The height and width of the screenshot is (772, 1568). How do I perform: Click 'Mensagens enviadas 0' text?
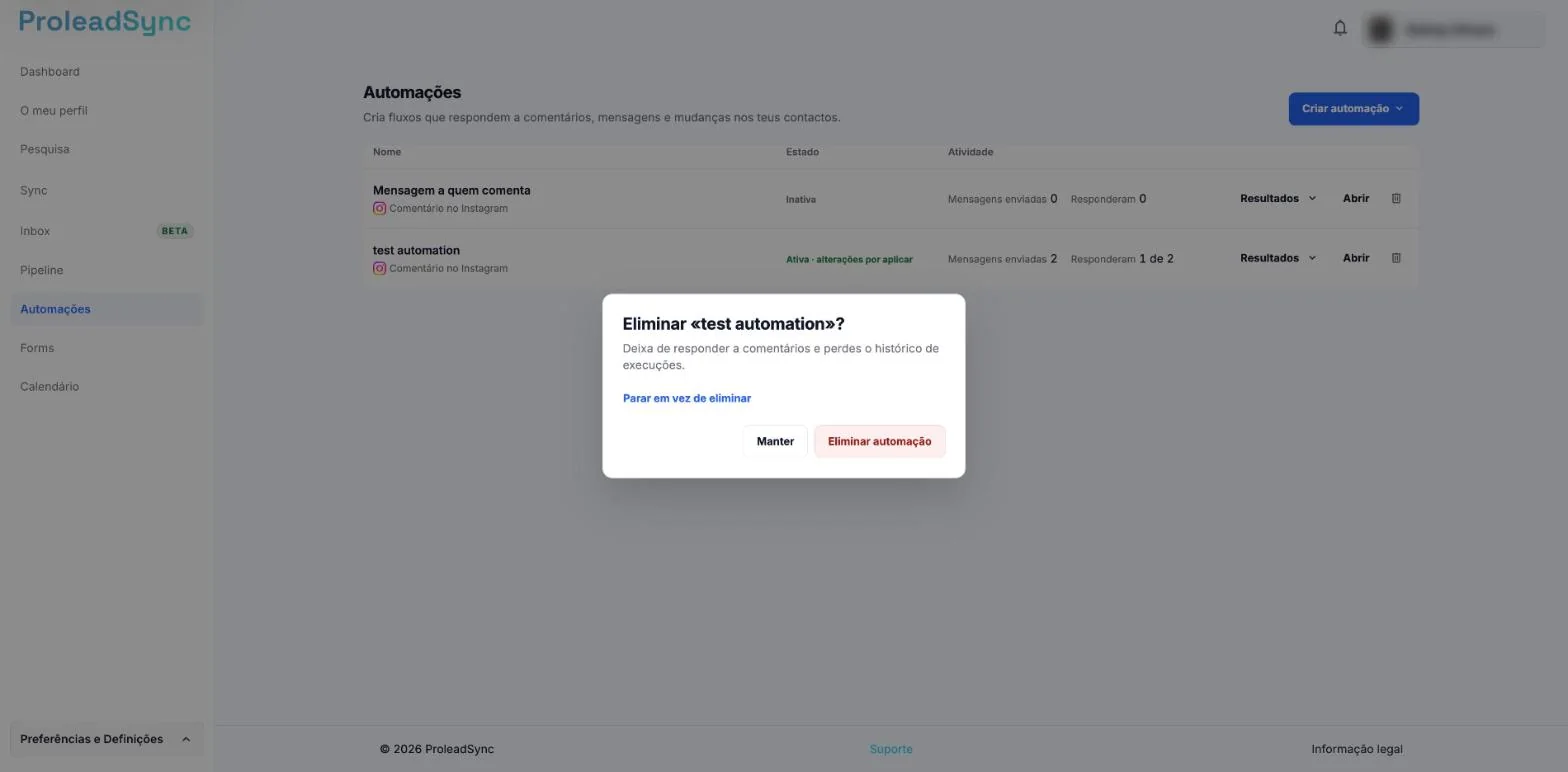(1002, 199)
